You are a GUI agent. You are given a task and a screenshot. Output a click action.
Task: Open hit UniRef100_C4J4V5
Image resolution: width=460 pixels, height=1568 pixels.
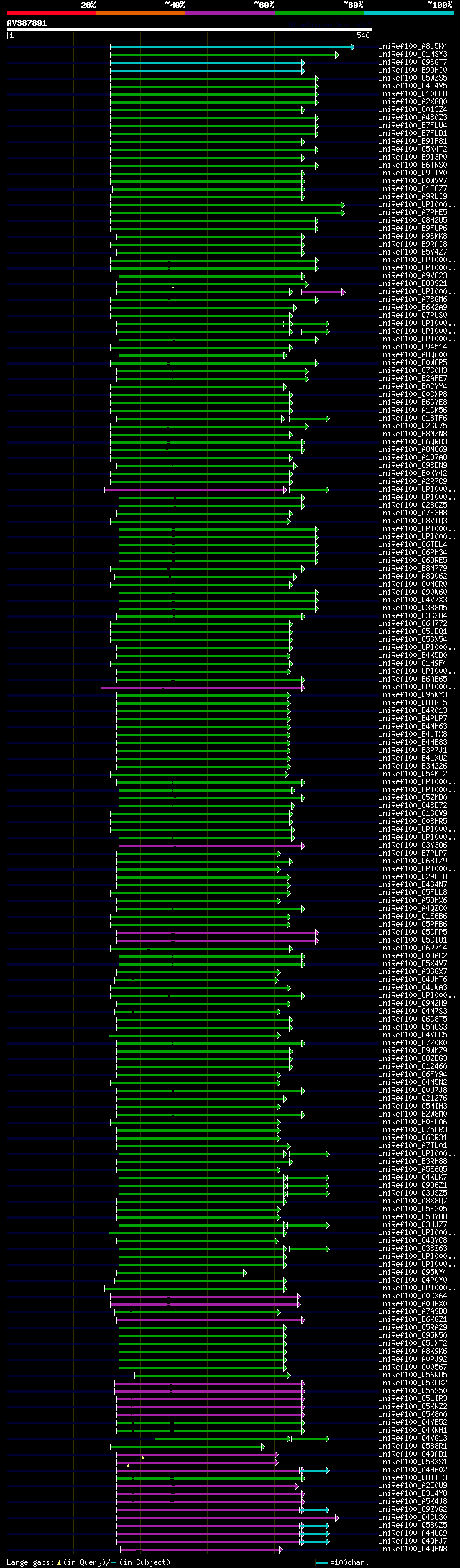pos(413,86)
